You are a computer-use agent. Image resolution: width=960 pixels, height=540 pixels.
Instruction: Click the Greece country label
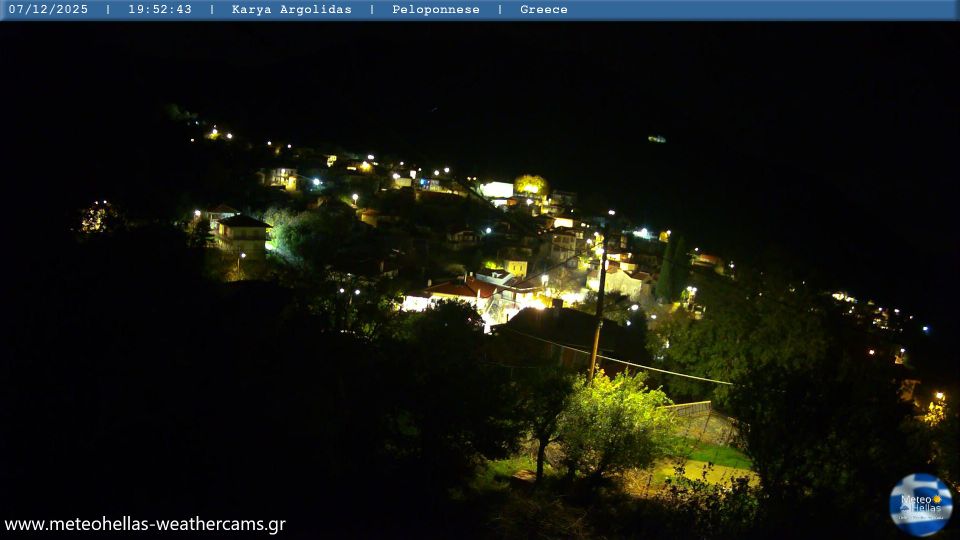[543, 10]
